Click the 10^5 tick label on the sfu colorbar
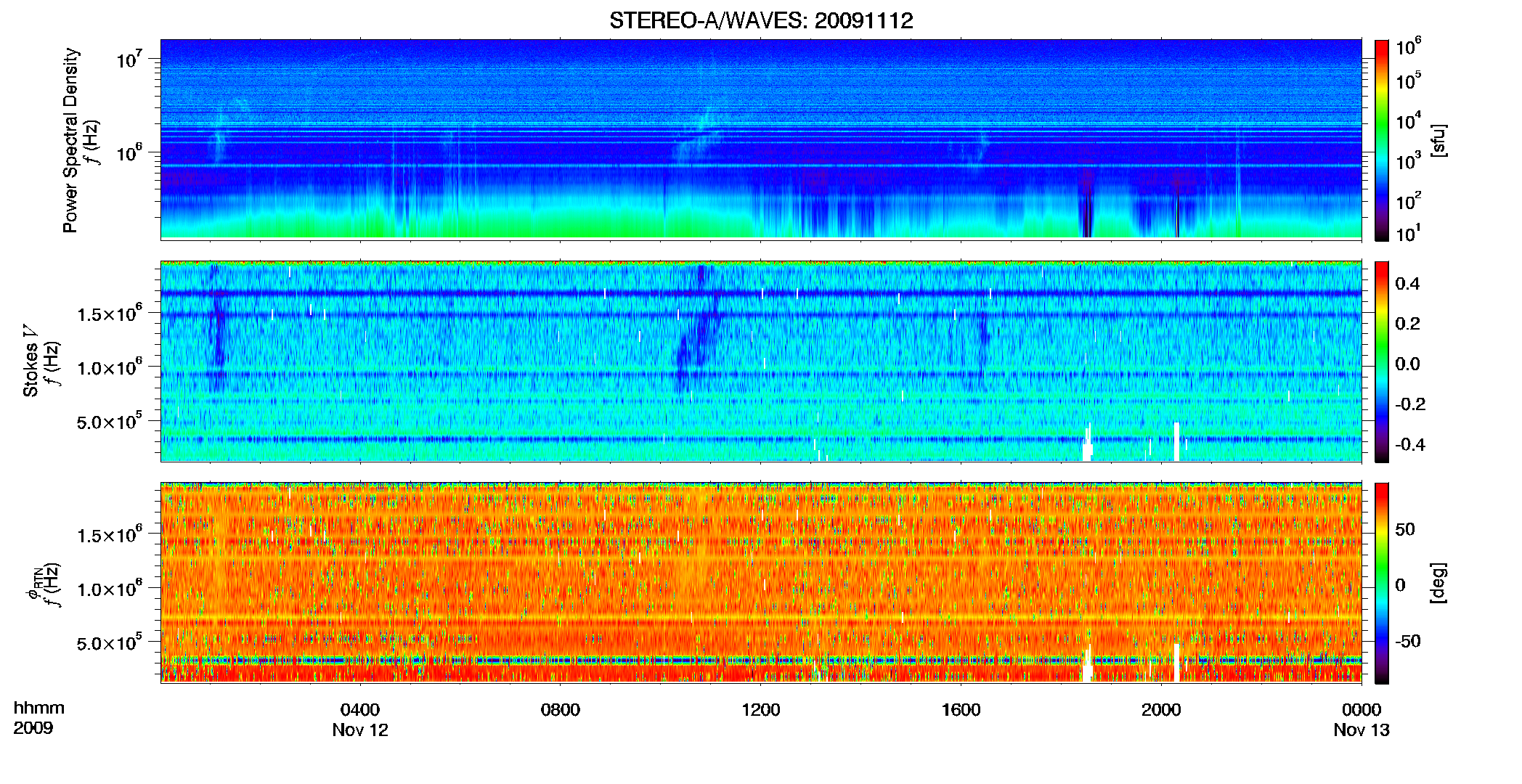1522x784 pixels. 1408,80
